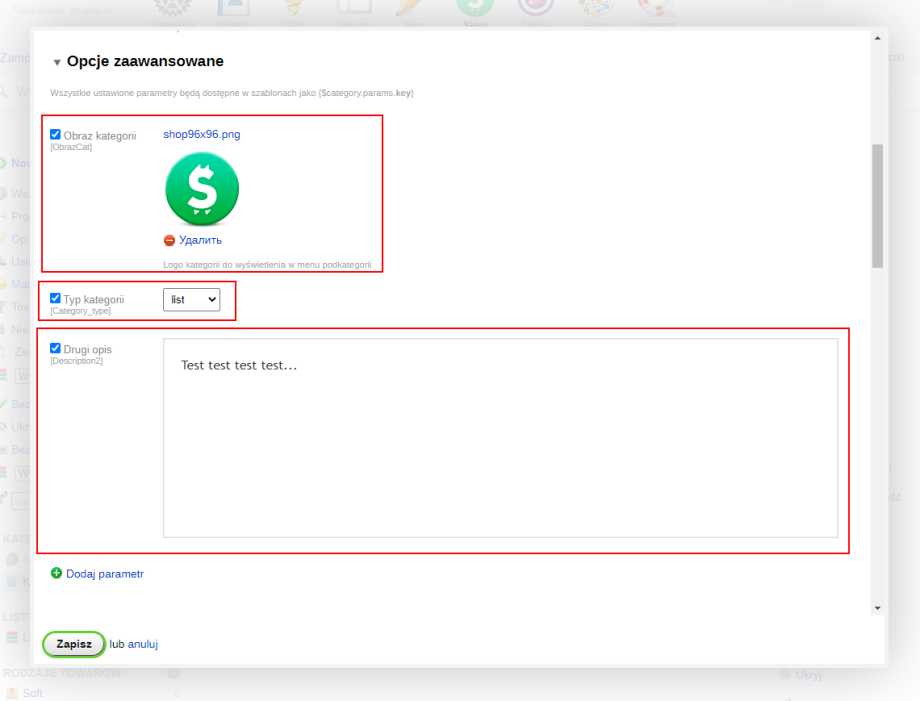The width and height of the screenshot is (920, 701).
Task: Click the anuluj link to cancel
Action: 143,644
